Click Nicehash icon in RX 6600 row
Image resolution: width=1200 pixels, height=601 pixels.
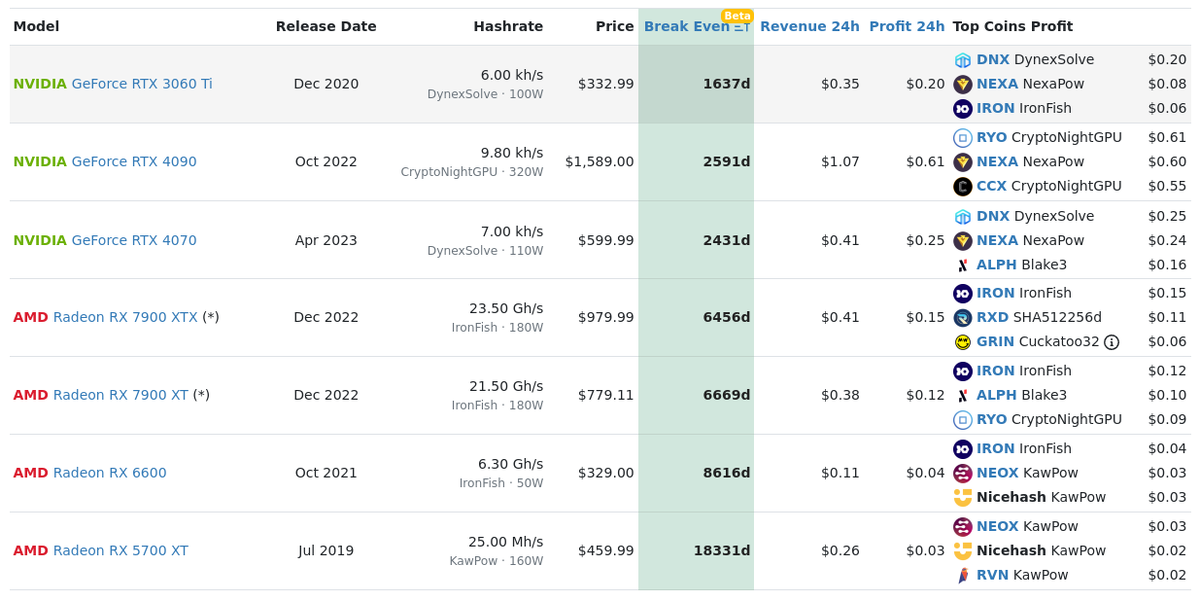point(963,497)
